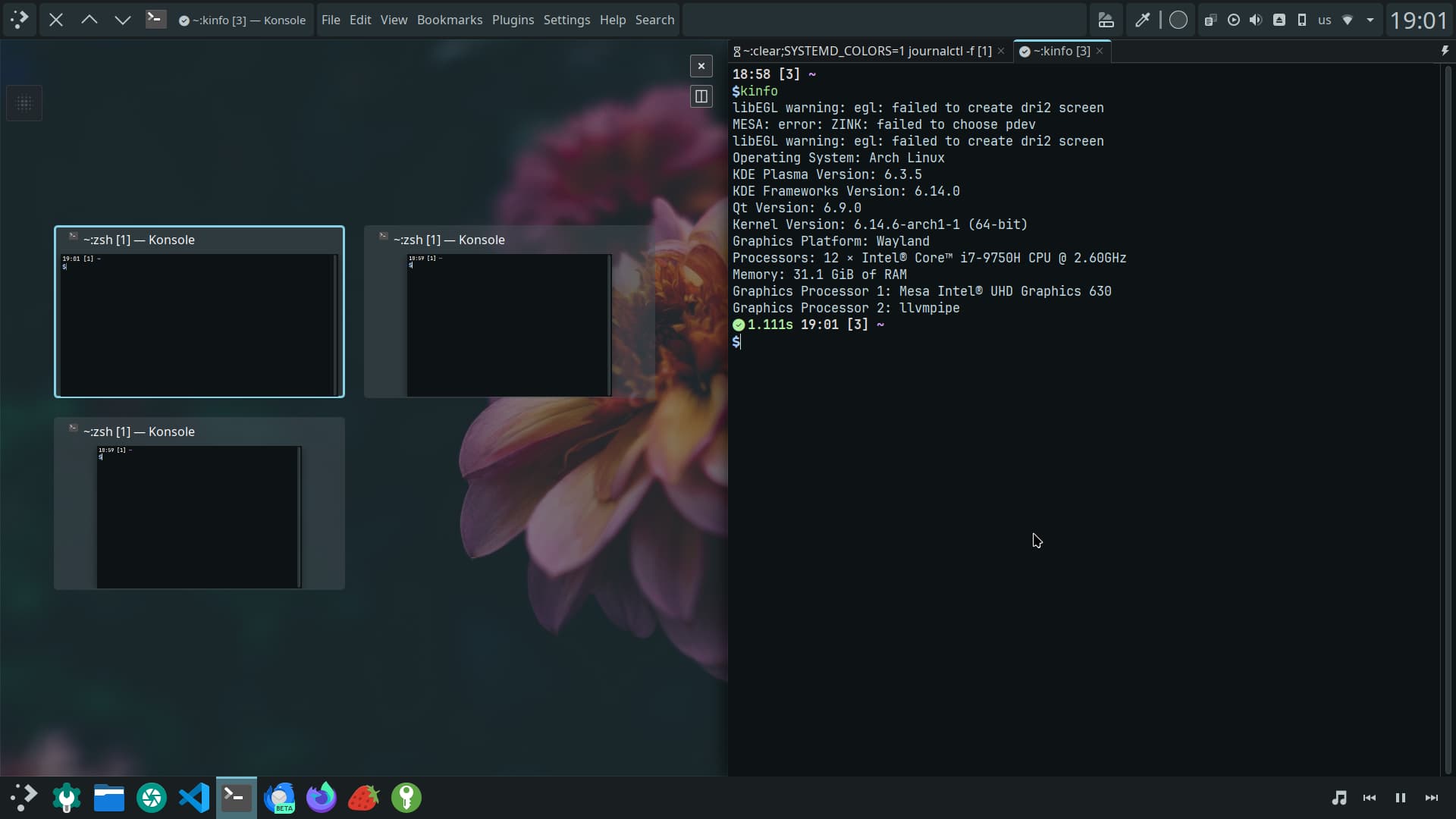This screenshot has width=1456, height=819.
Task: Close active window using top panel X
Action: click(x=56, y=20)
